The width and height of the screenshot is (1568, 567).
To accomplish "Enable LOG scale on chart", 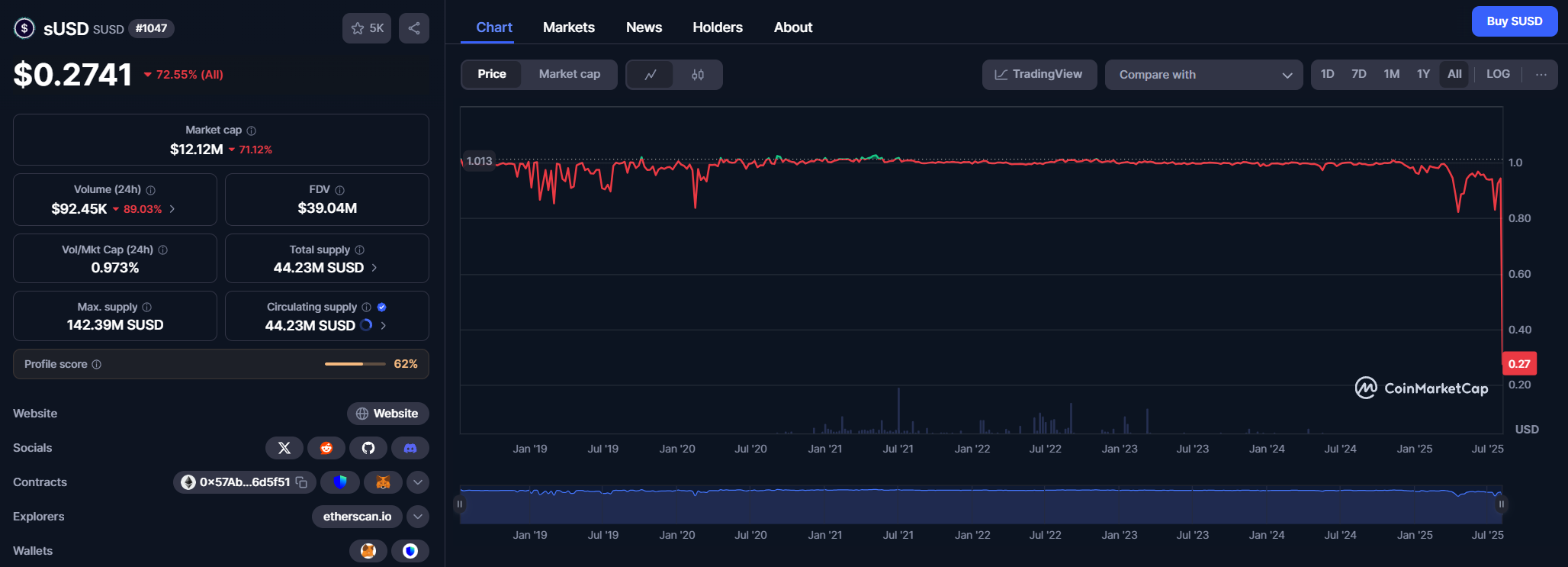I will (x=1498, y=74).
